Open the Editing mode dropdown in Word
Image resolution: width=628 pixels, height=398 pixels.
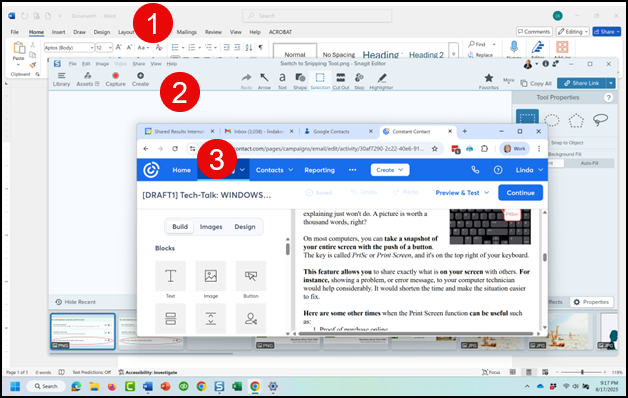tap(573, 32)
